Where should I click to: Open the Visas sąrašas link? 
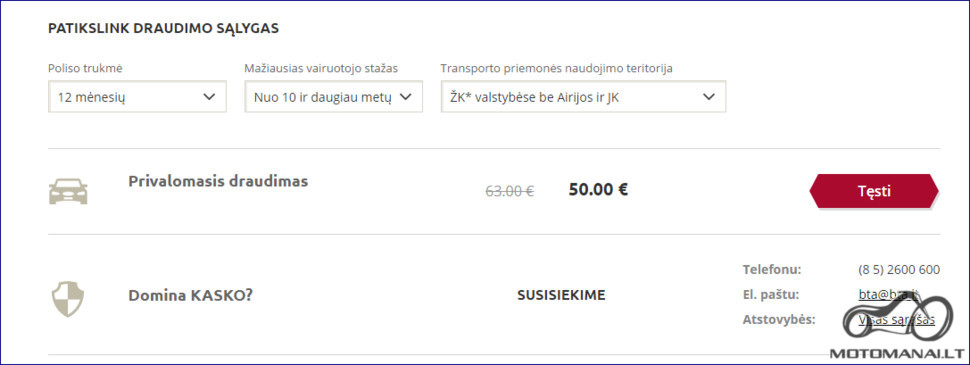coord(896,320)
